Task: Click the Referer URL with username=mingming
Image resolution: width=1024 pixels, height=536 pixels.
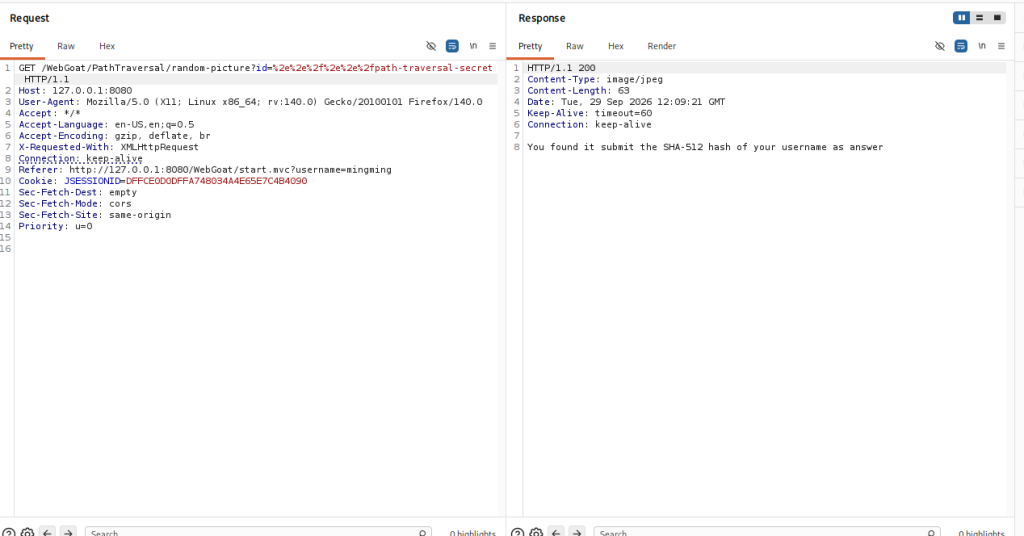Action: 231,170
